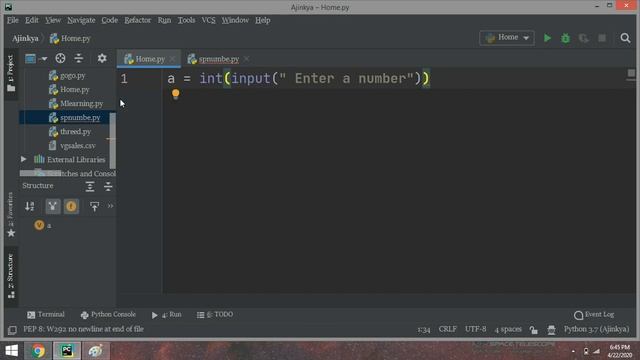Change UTF-8 file encoding

[476, 329]
